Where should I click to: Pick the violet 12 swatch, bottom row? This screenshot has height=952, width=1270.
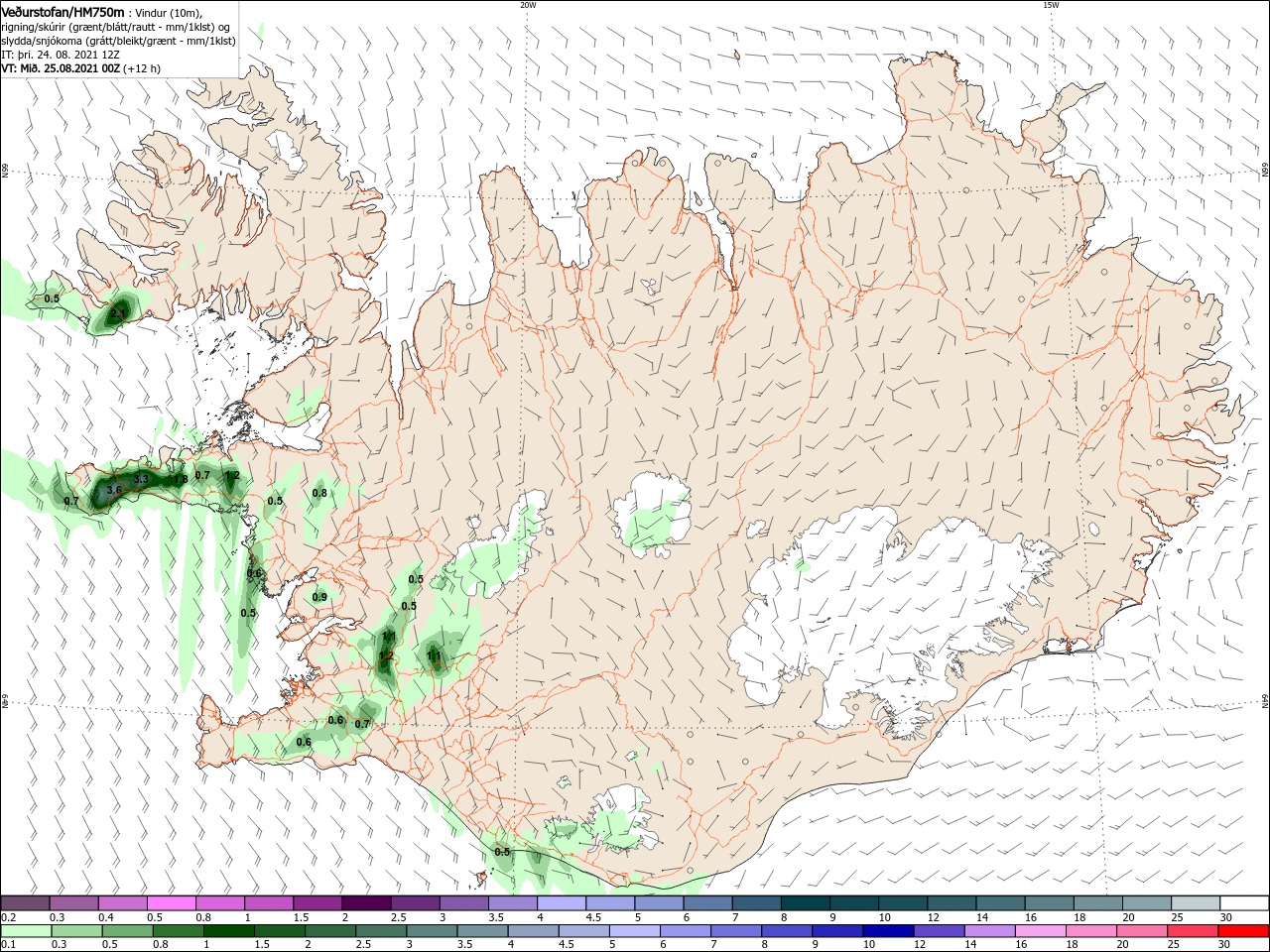click(x=938, y=931)
